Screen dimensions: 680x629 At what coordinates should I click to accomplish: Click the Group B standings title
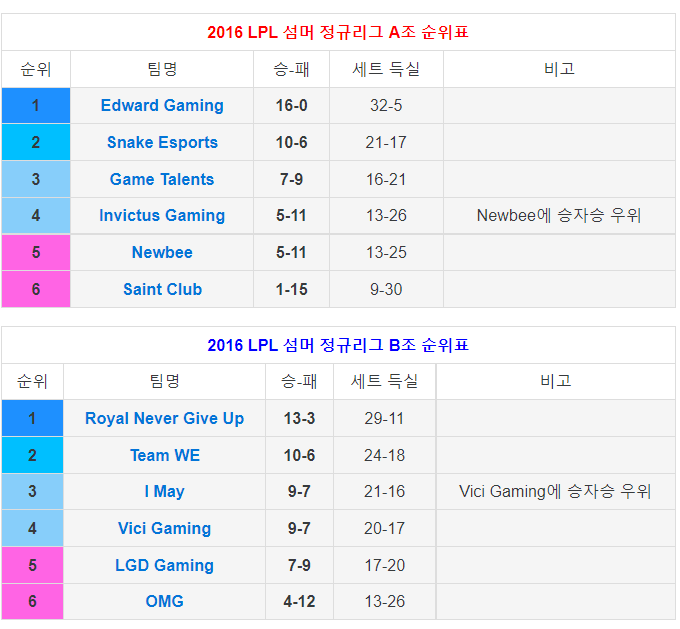pyautogui.click(x=338, y=345)
